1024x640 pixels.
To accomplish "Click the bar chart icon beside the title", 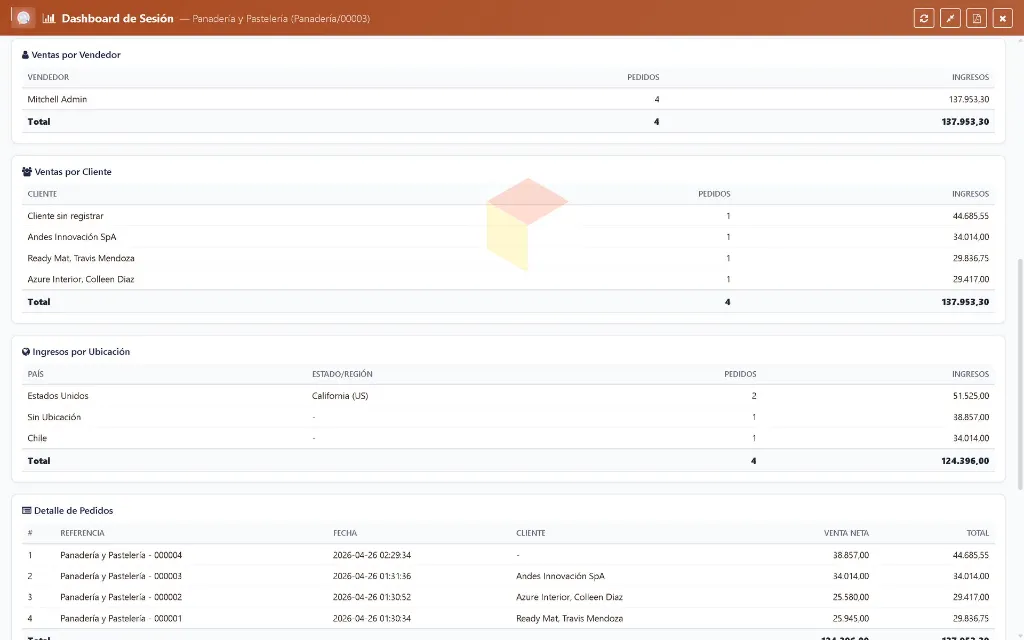I will click(x=49, y=18).
